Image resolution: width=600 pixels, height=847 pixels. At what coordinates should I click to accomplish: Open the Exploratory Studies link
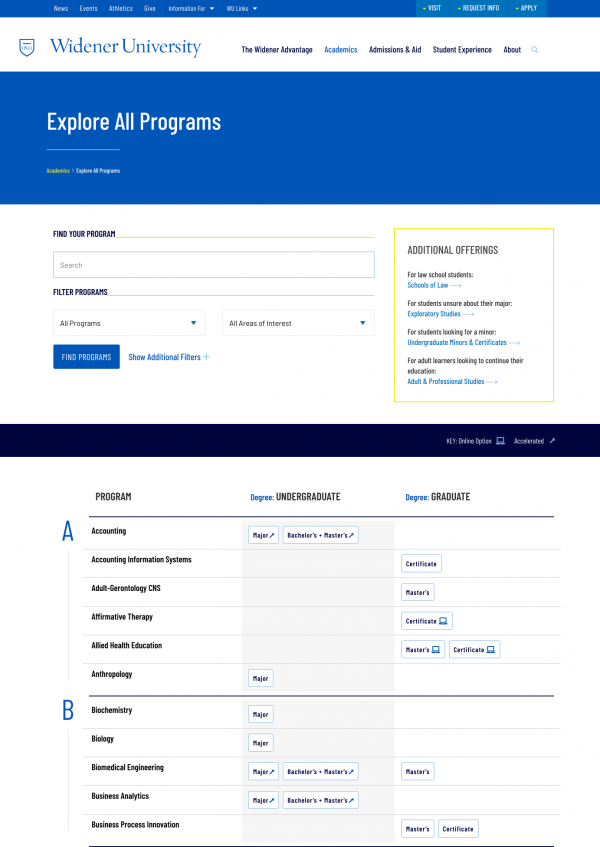pyautogui.click(x=441, y=314)
